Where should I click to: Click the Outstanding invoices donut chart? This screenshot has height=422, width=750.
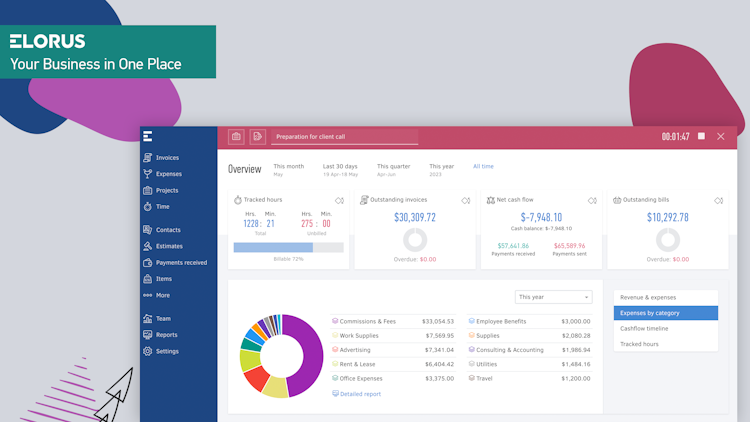click(415, 240)
